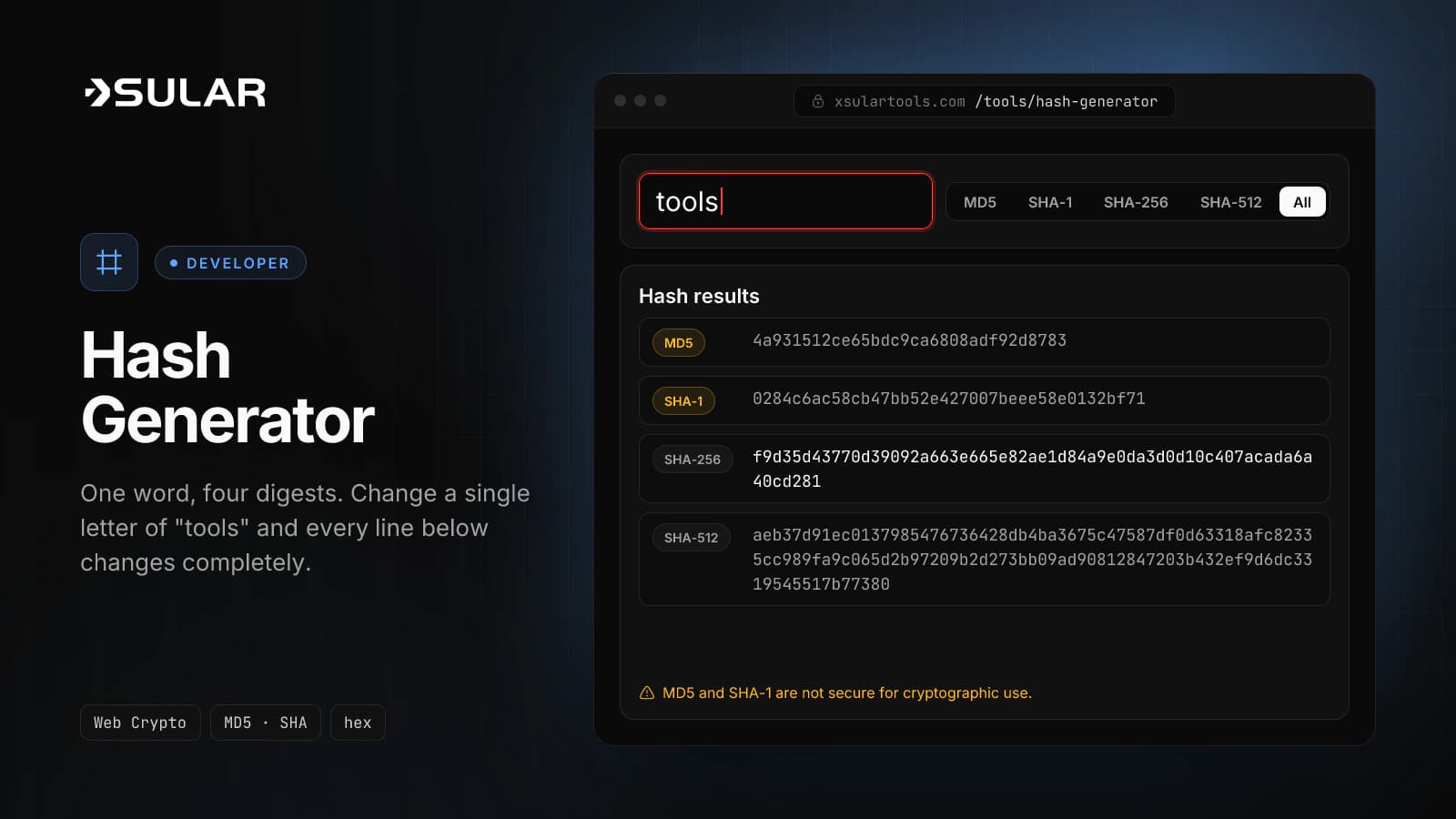This screenshot has width=1456, height=819.
Task: Click the warning triangle icon
Action: pyautogui.click(x=647, y=693)
